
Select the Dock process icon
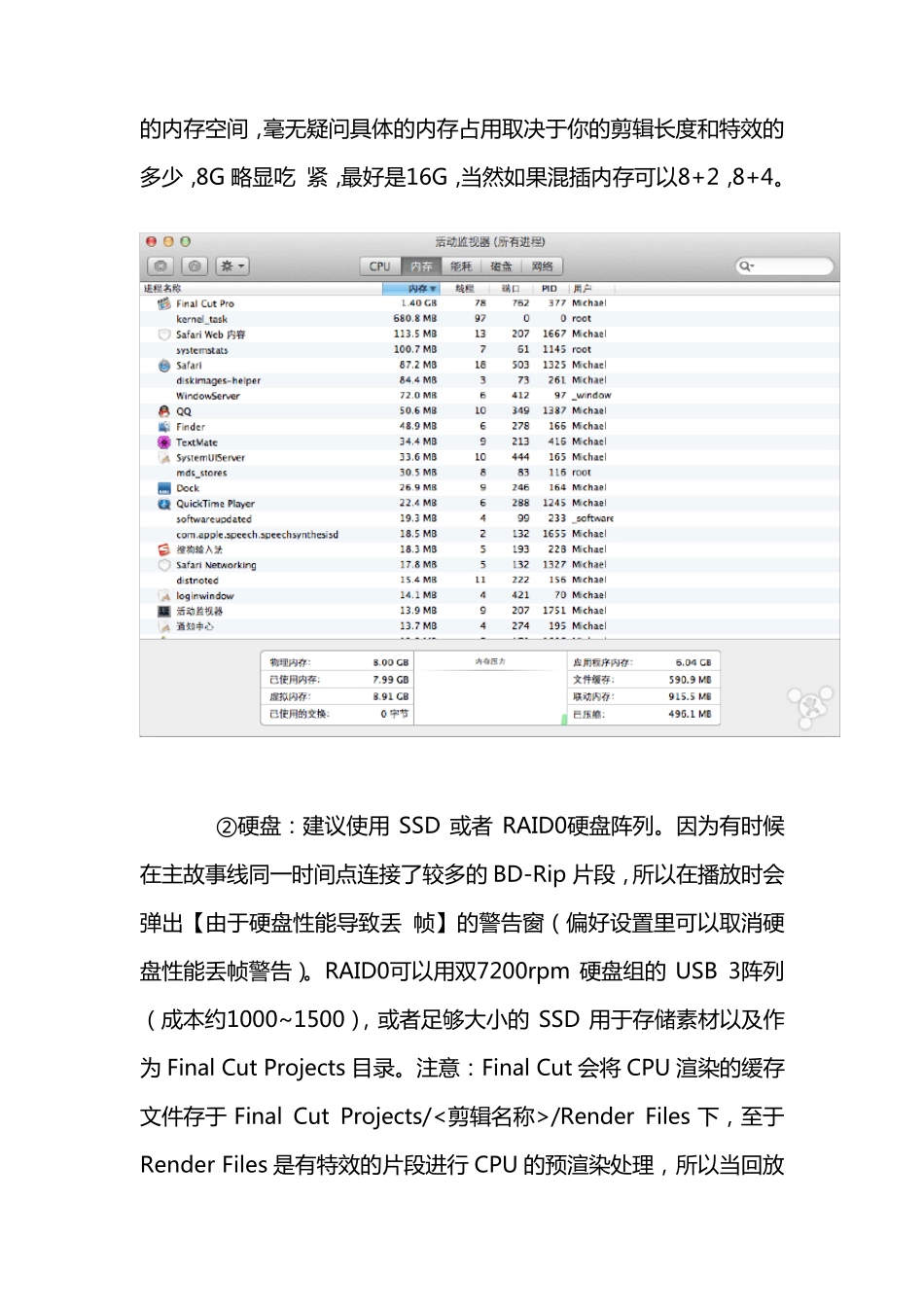[x=164, y=488]
